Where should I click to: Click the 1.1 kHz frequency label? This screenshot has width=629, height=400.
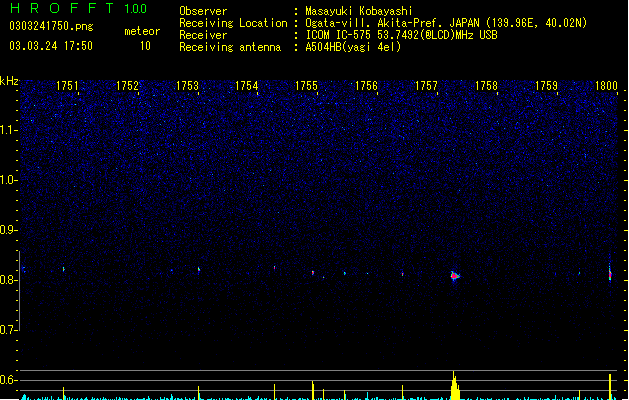(x=9, y=130)
